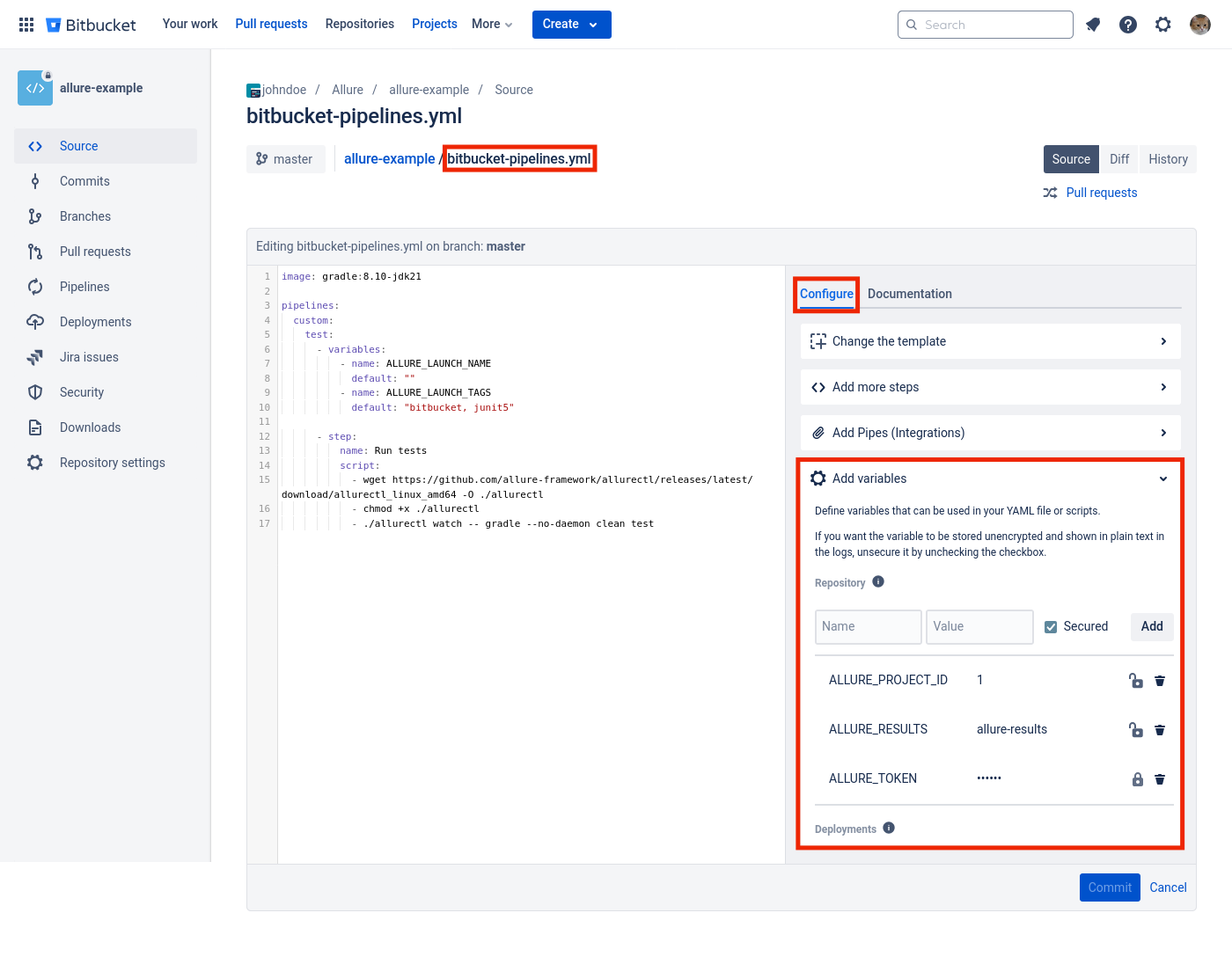Type a name in the variable Name field
The width and height of the screenshot is (1232, 964).
coord(868,626)
